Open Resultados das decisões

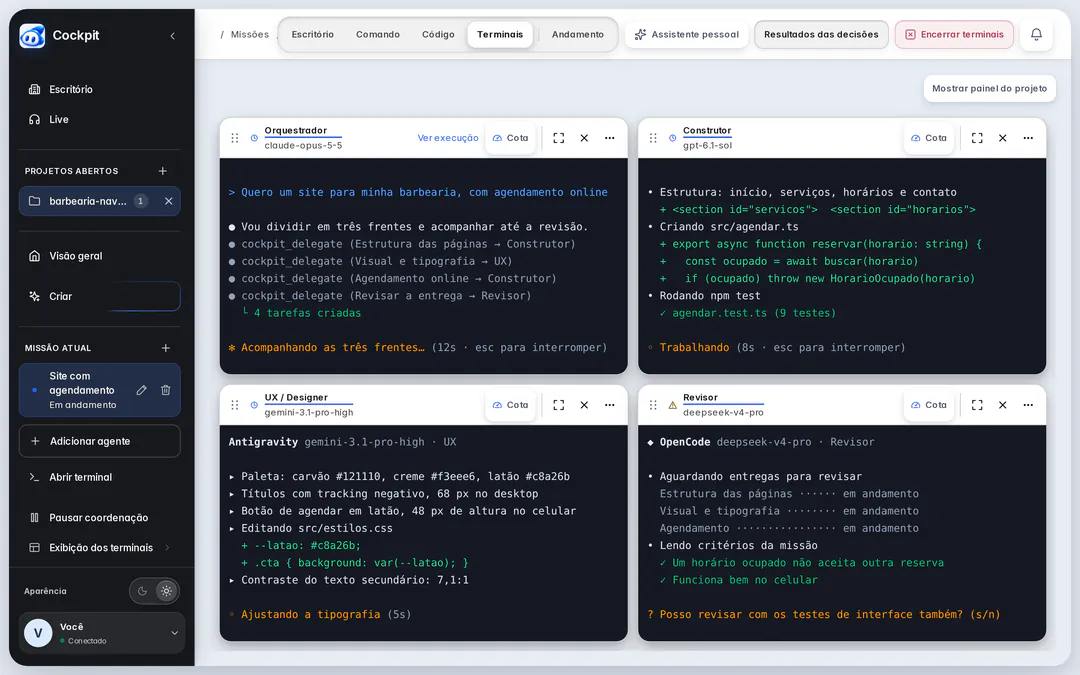821,34
